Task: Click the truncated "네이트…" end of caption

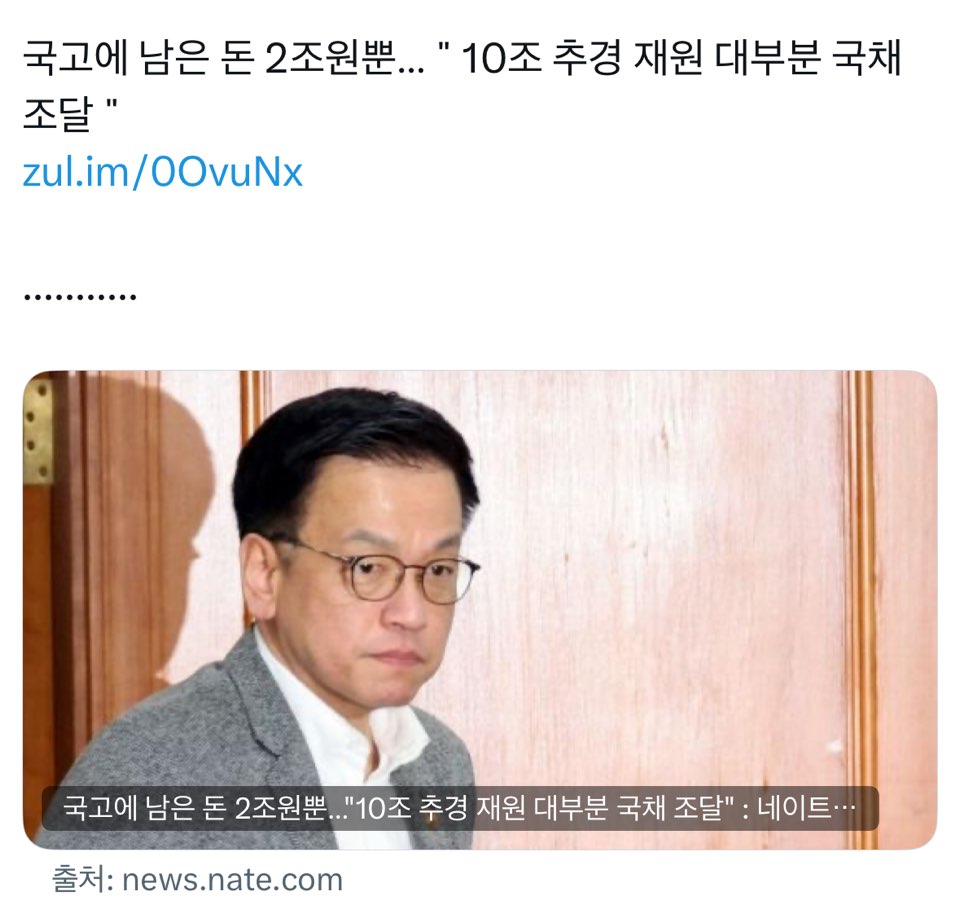Action: [807, 808]
